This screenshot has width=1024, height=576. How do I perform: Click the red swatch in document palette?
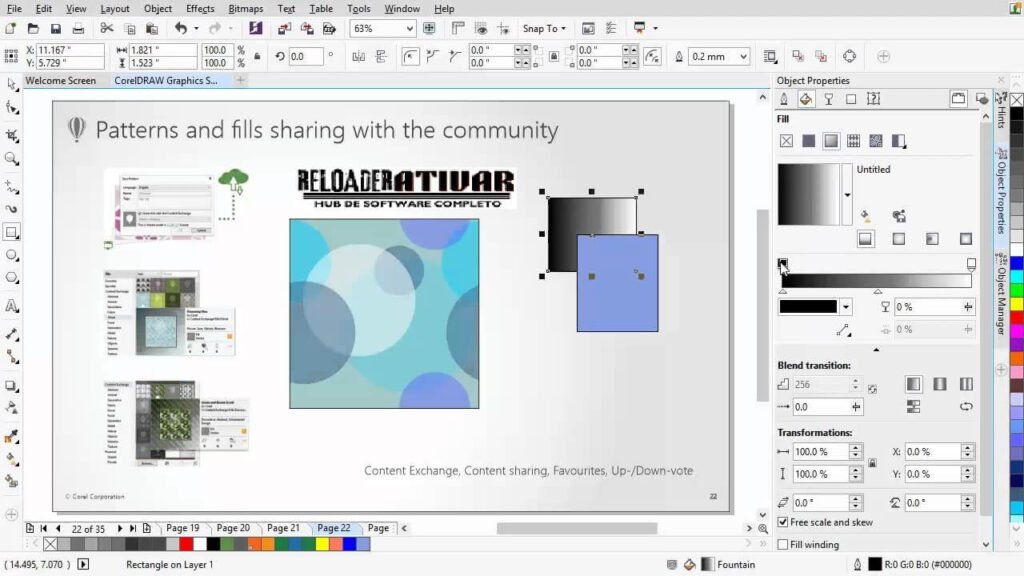point(186,543)
